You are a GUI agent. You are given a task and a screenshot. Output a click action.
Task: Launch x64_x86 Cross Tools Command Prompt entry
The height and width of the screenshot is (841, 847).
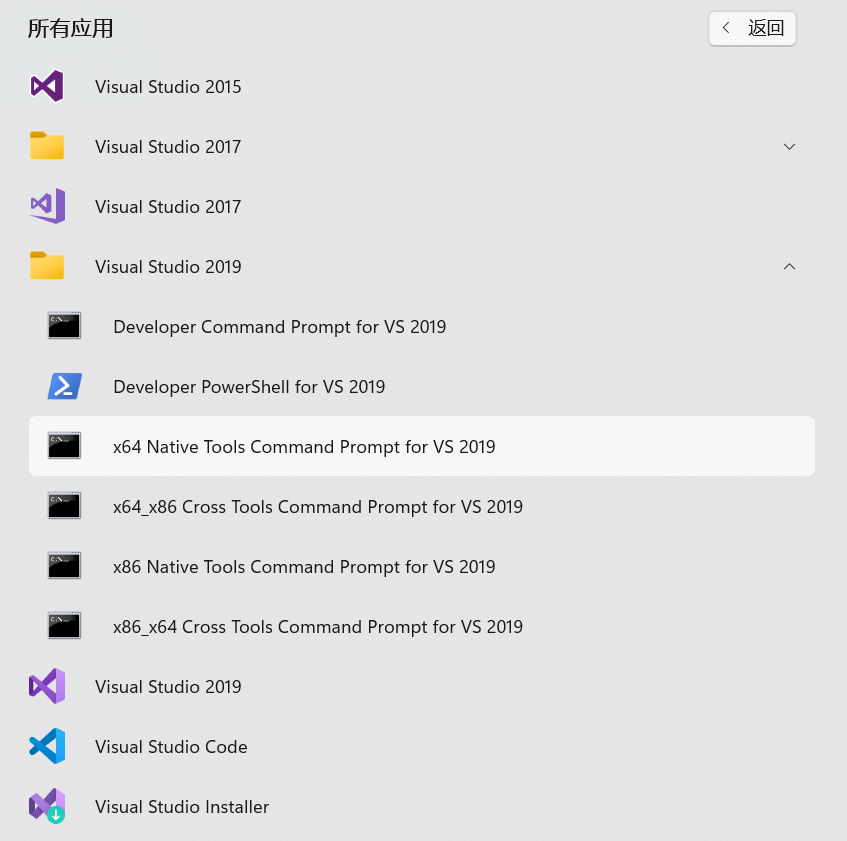click(x=318, y=507)
